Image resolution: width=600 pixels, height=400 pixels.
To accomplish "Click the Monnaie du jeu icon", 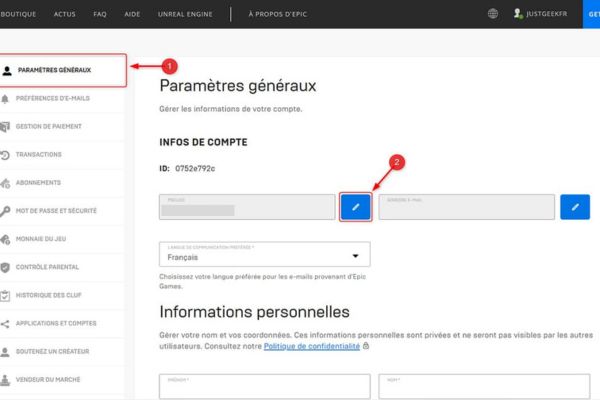I will (5, 240).
